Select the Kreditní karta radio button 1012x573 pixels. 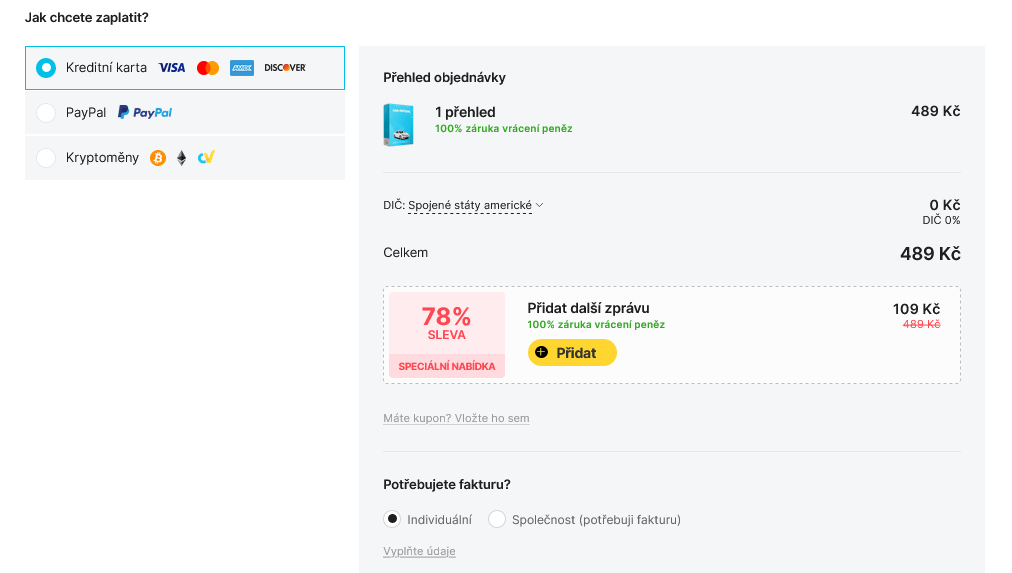click(46, 68)
